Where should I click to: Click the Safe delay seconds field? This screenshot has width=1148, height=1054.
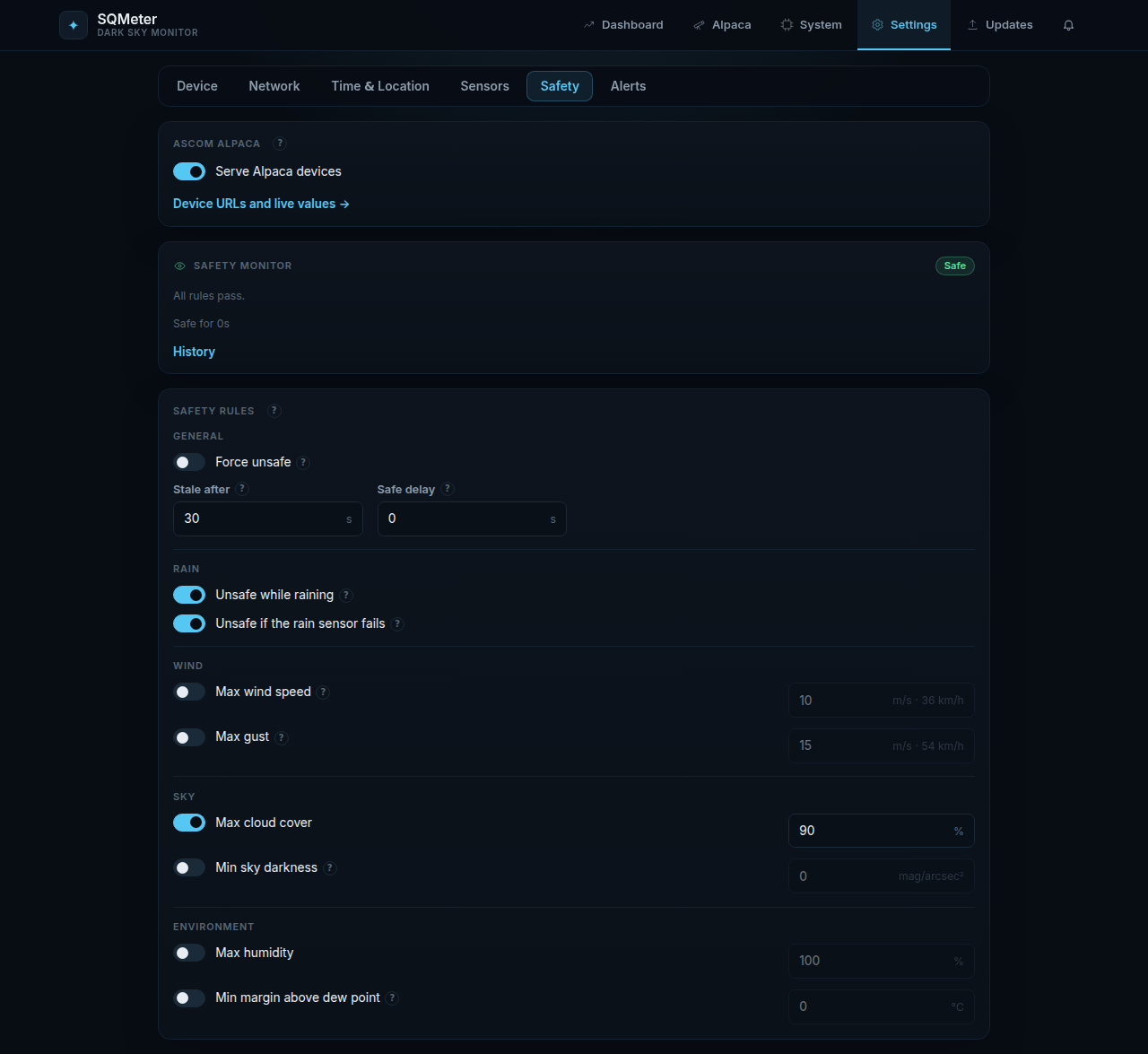(472, 518)
